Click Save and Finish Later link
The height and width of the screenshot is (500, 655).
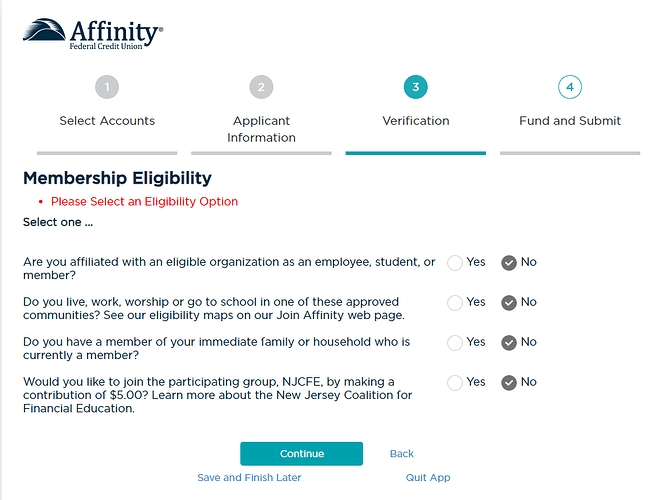click(x=249, y=478)
